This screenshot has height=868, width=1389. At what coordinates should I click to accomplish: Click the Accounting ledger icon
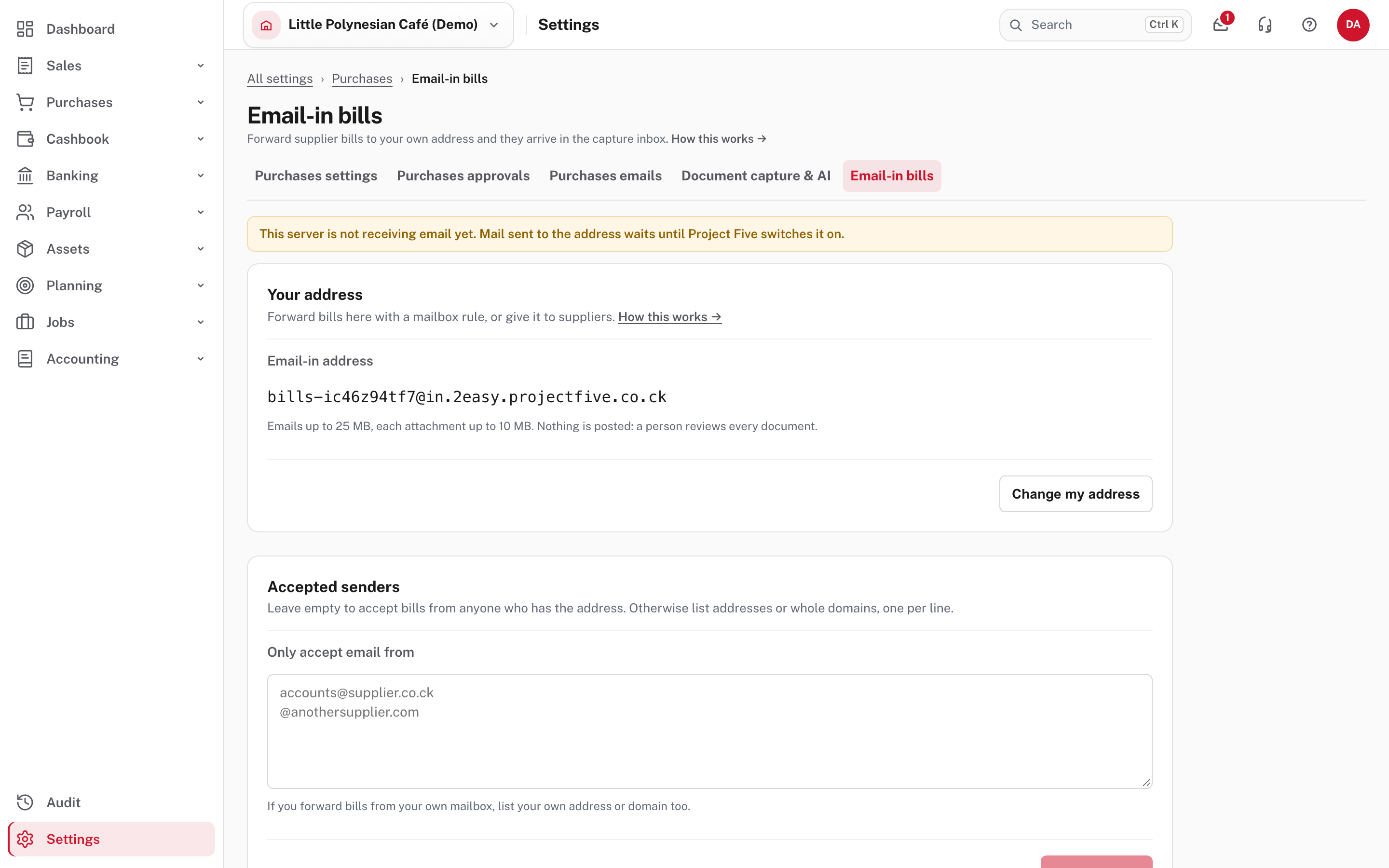click(25, 359)
